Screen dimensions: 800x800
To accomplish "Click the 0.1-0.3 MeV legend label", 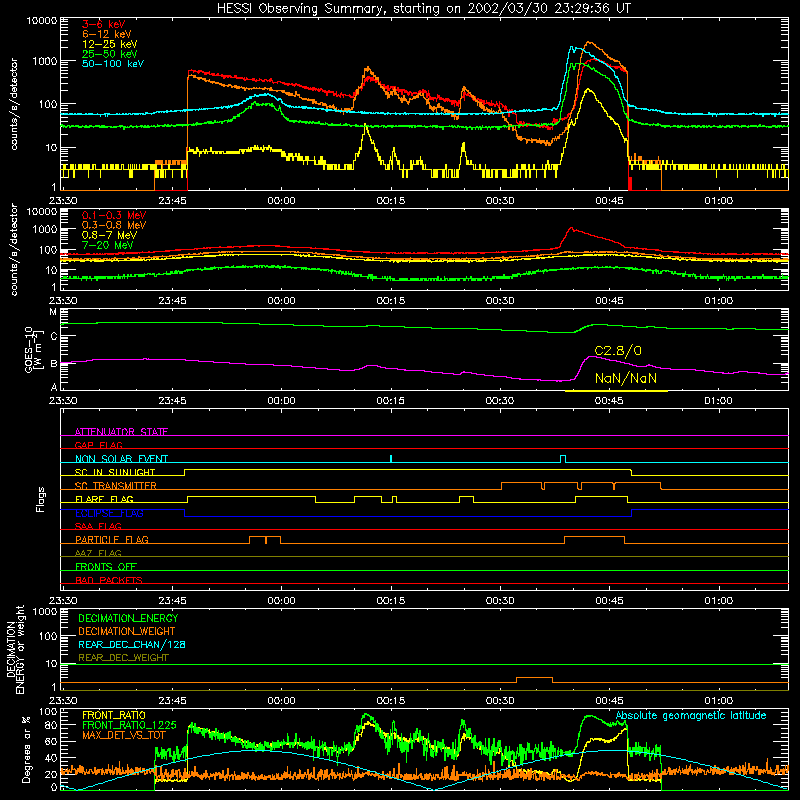I will [114, 215].
